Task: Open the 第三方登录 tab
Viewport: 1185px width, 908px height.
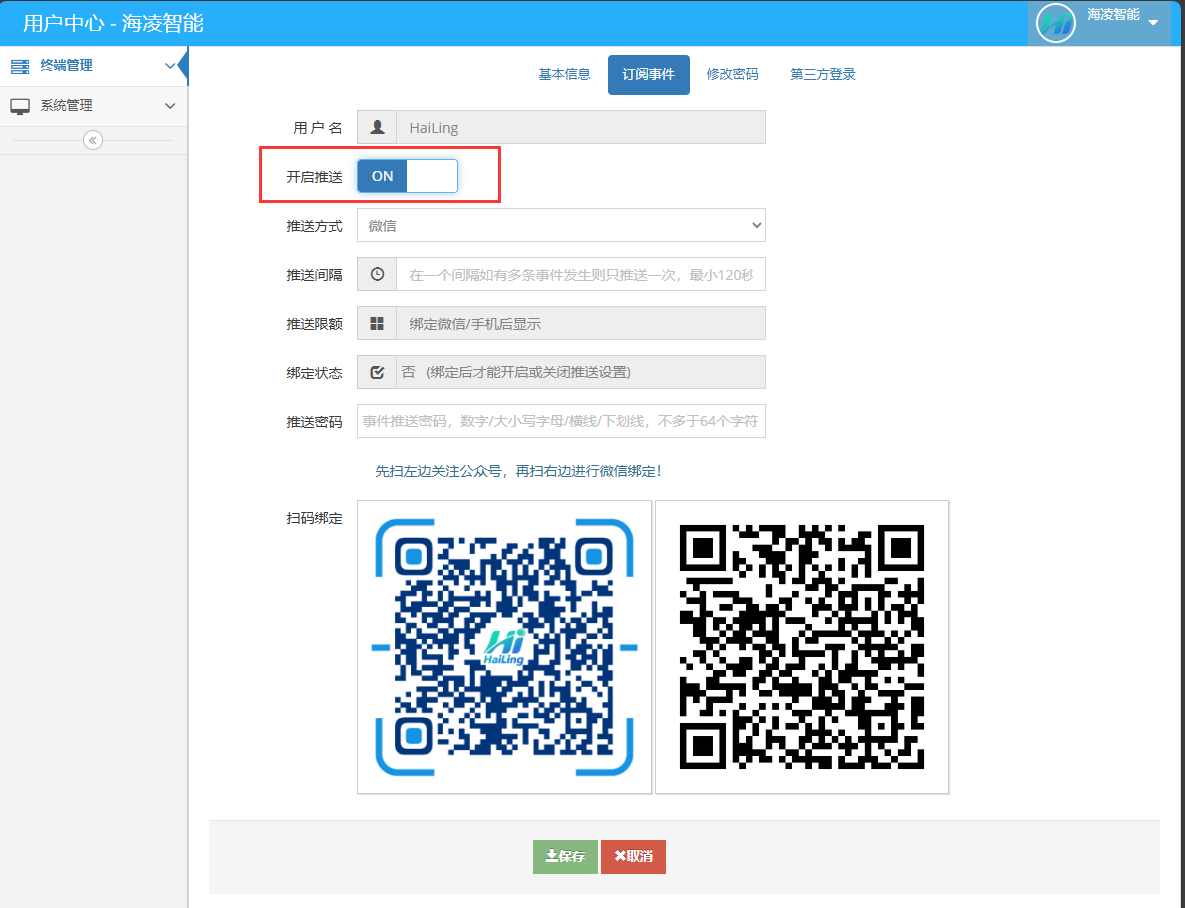Action: (823, 74)
